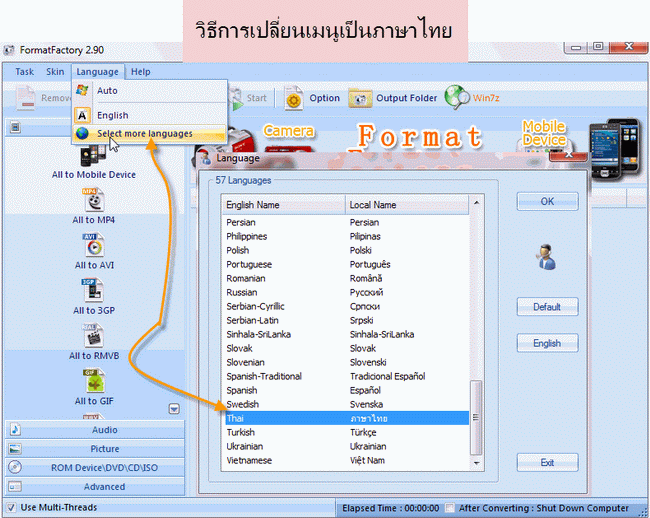This screenshot has height=518, width=650.
Task: Open the Help menu
Action: tap(141, 72)
